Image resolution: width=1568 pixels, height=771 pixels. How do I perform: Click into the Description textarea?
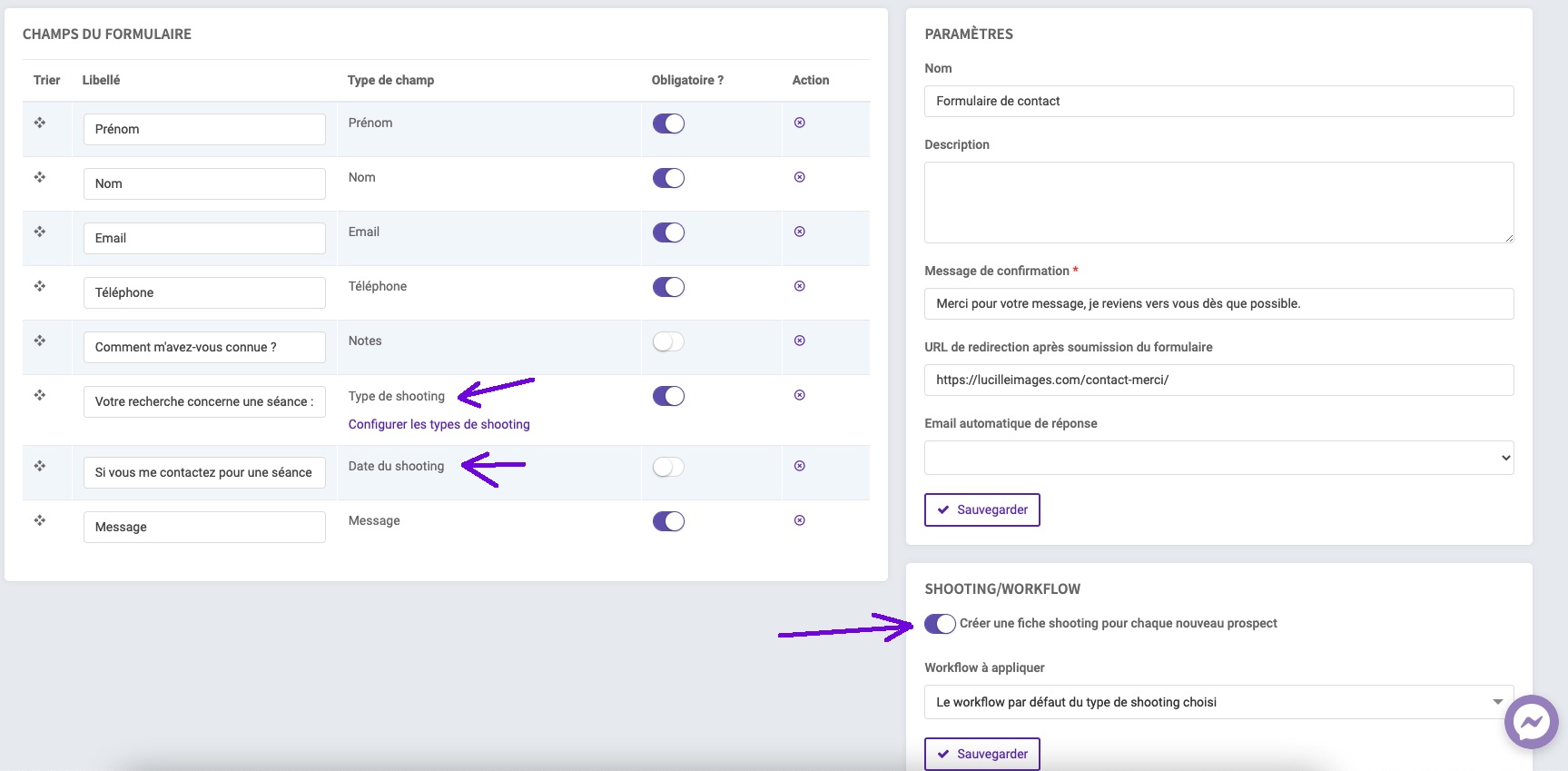1218,203
